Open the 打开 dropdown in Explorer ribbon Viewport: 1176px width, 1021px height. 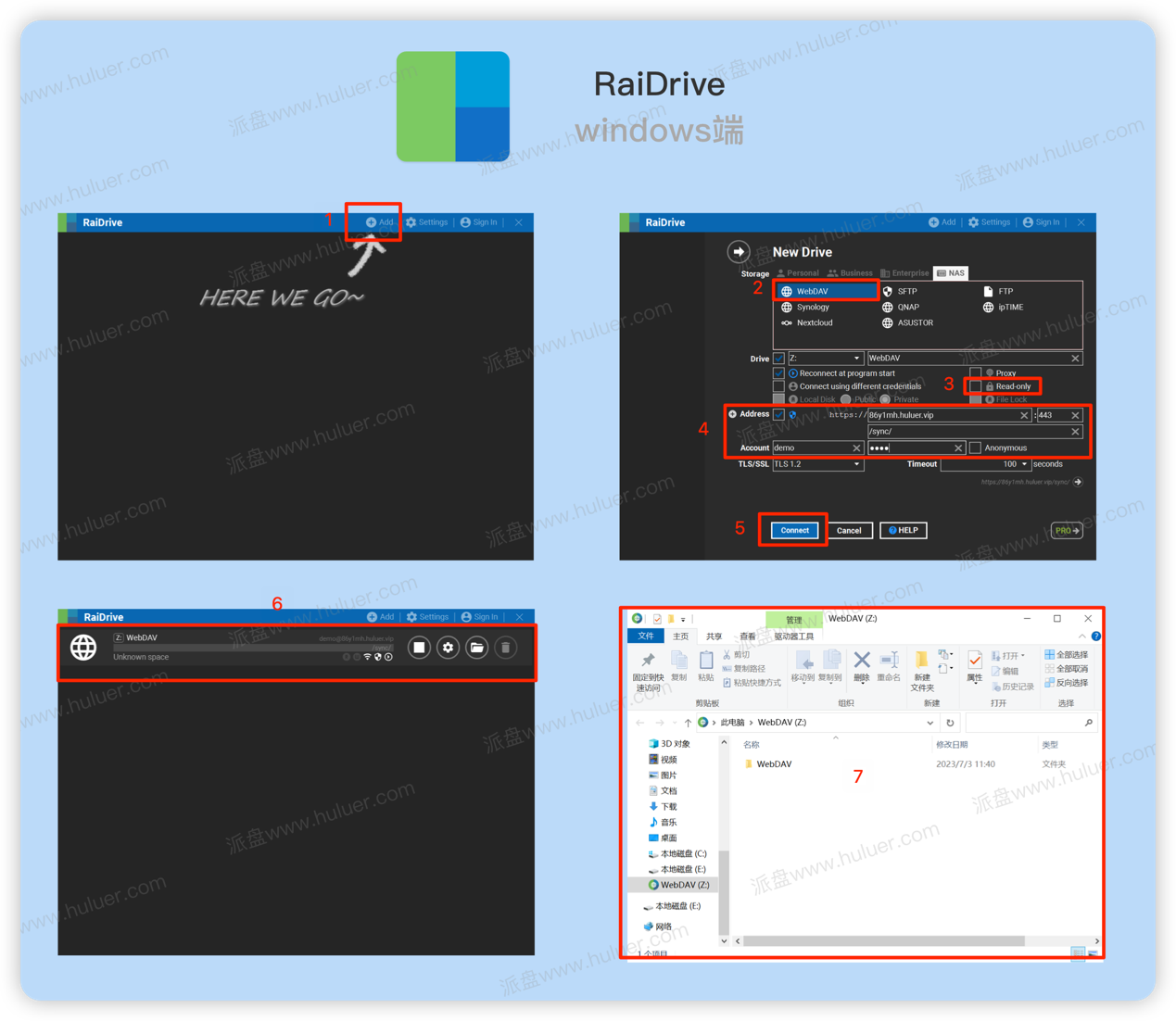(x=1008, y=656)
